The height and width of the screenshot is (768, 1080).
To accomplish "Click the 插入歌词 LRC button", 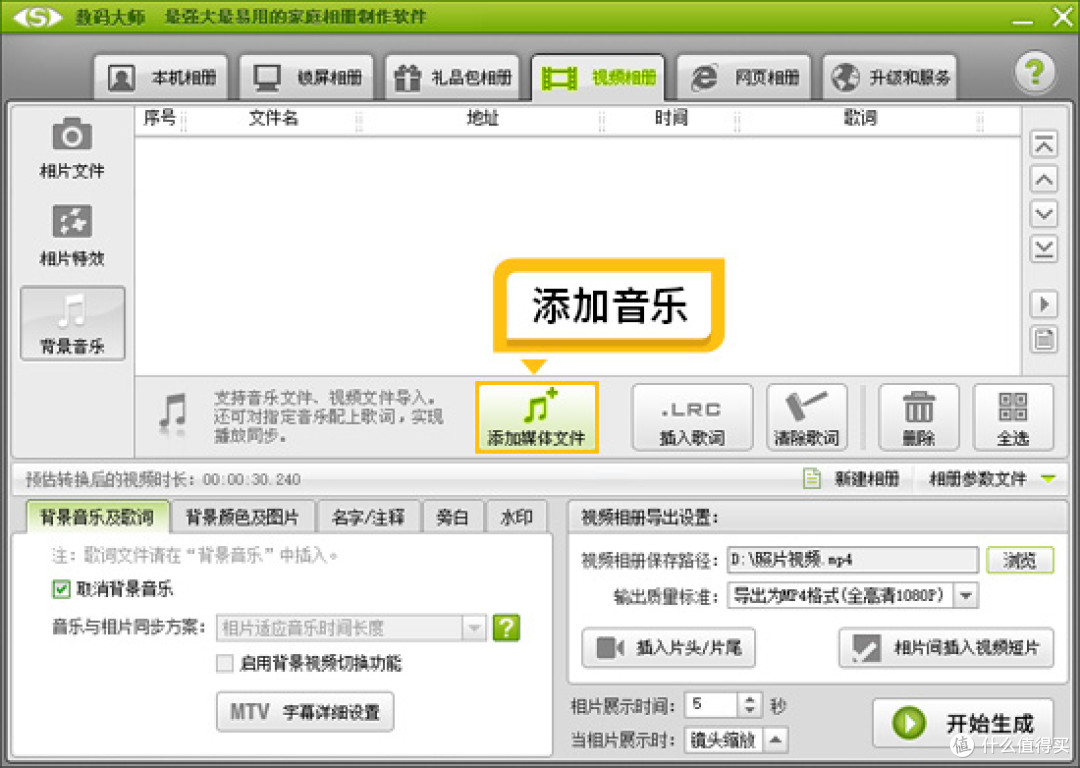I will pos(692,417).
